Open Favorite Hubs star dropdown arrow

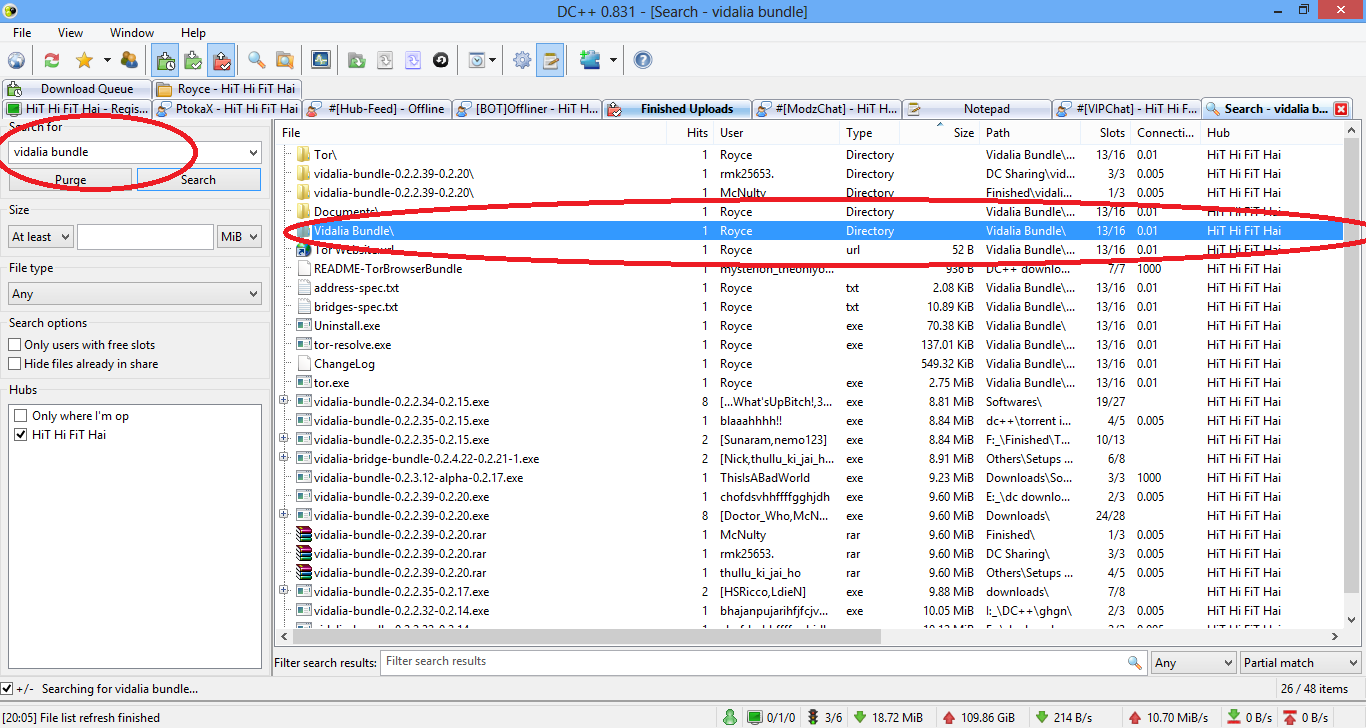click(107, 60)
